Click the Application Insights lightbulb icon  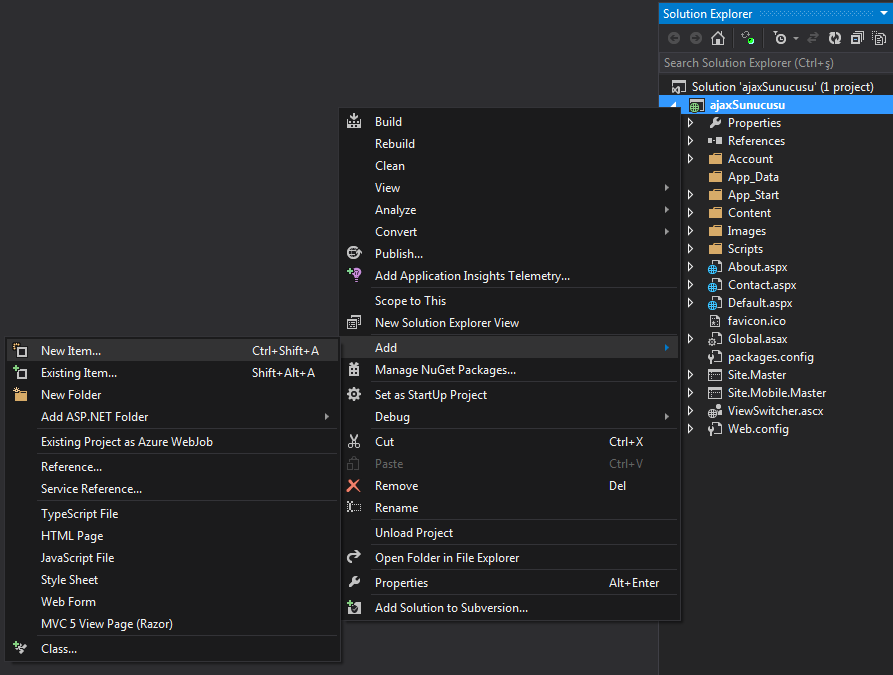(354, 275)
